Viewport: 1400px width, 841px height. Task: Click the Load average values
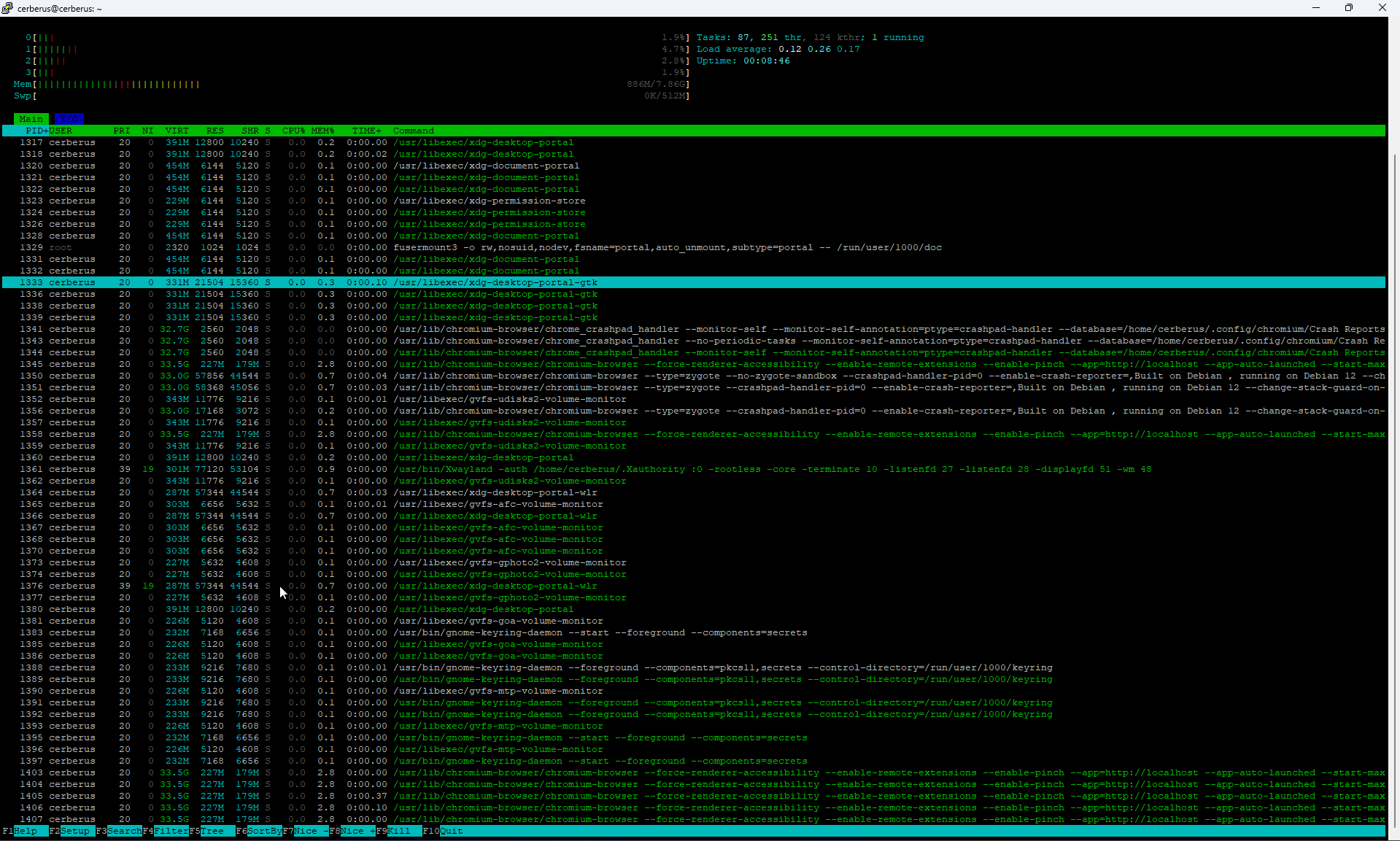click(x=819, y=49)
